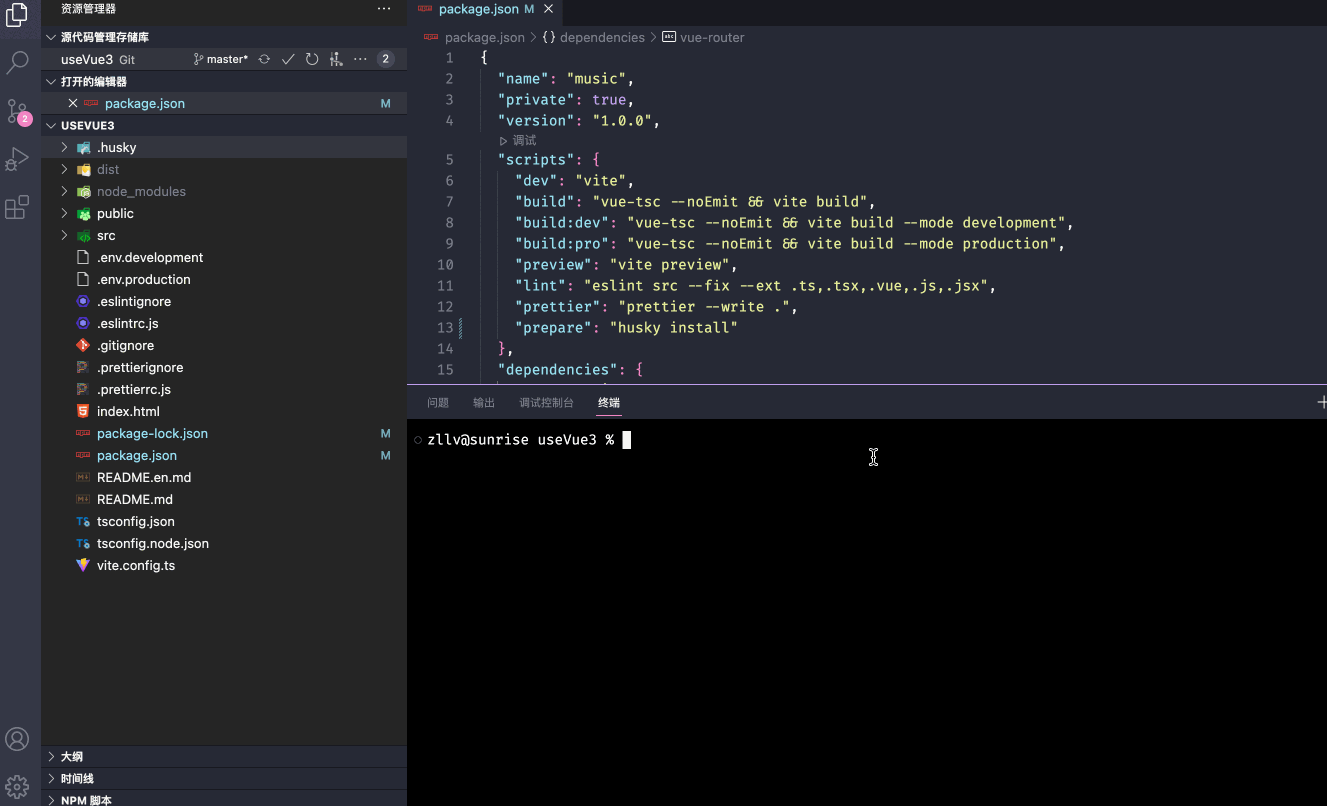Open the Explorer view in the activity bar

(17, 15)
